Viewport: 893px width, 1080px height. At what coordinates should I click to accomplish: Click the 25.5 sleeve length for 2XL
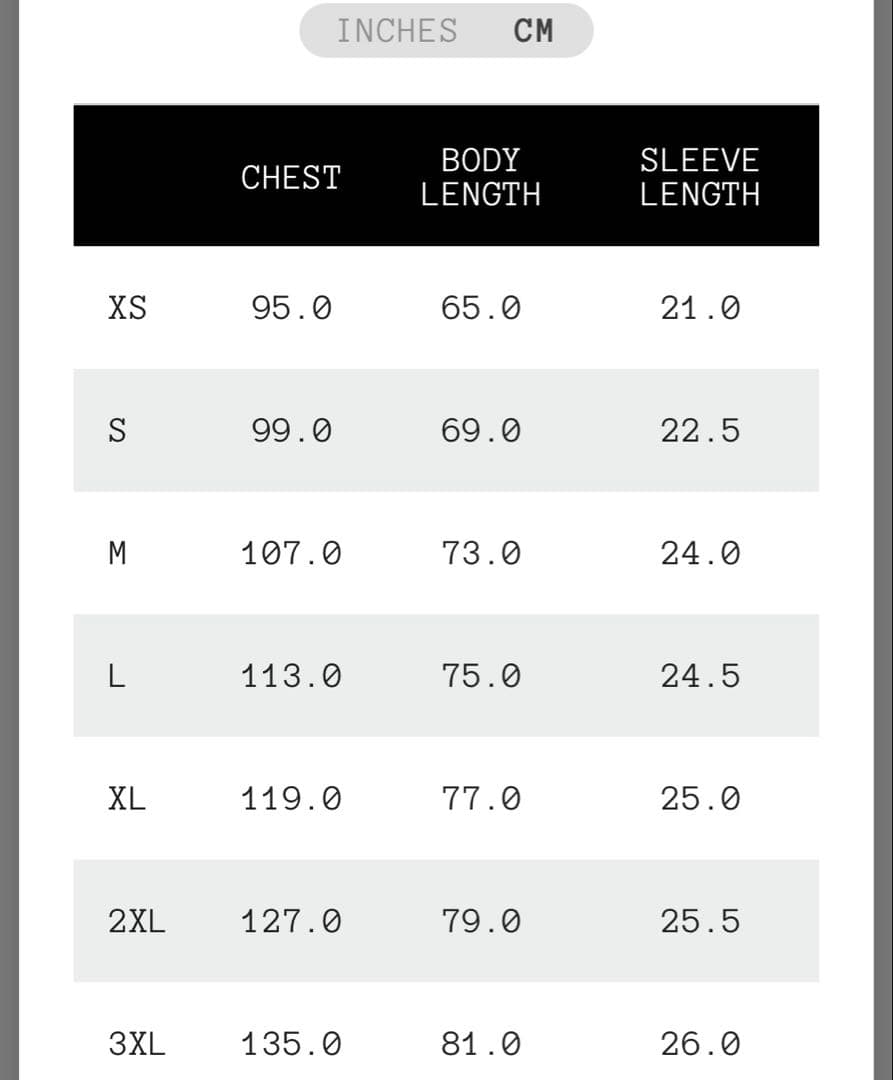[x=700, y=921]
